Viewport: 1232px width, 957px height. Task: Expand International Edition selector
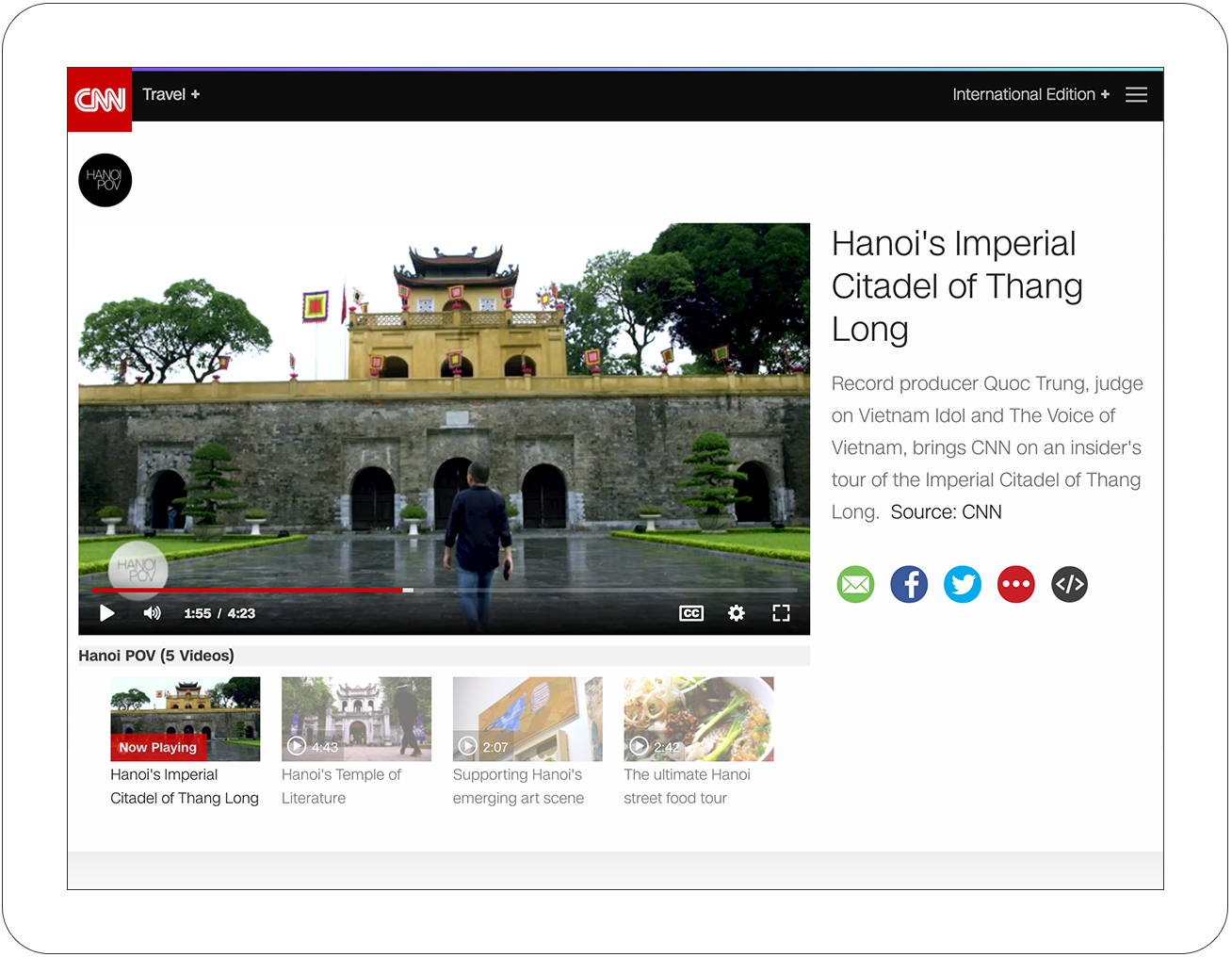click(1030, 94)
